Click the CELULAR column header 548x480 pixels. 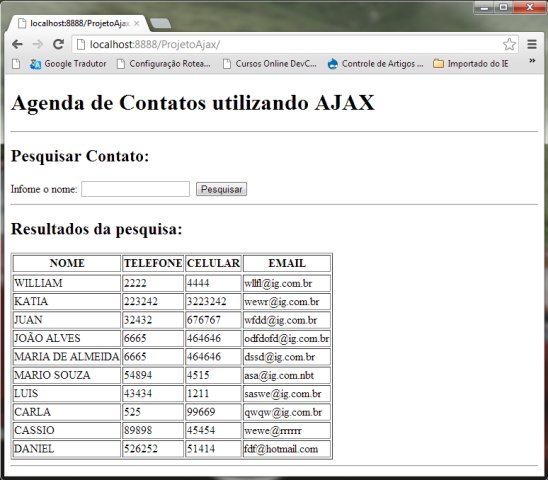(213, 263)
